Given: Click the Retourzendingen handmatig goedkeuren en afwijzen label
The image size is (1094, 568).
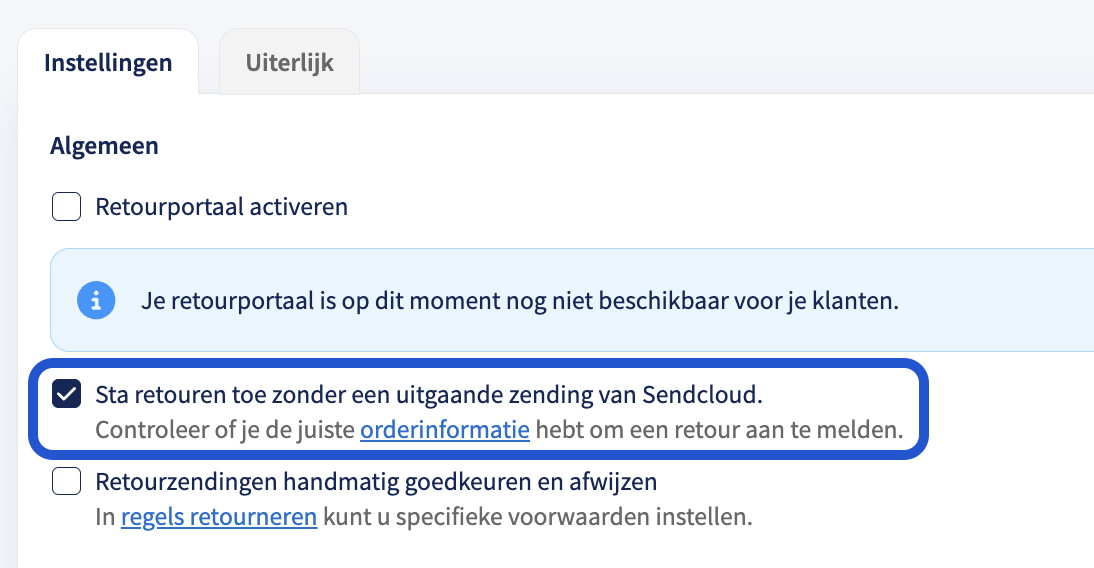Looking at the screenshot, I should tap(376, 481).
